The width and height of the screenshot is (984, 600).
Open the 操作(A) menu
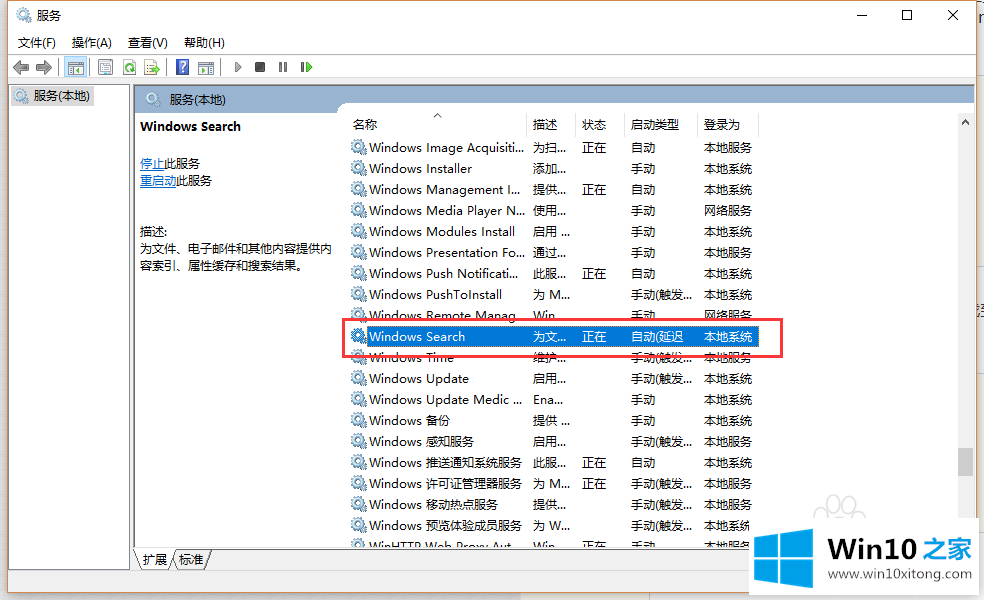(x=92, y=42)
